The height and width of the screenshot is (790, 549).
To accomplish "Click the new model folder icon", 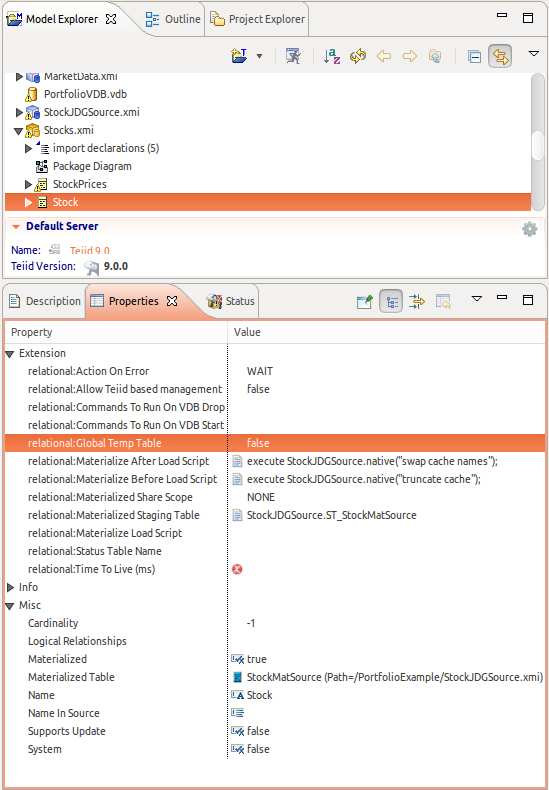I will [x=240, y=56].
